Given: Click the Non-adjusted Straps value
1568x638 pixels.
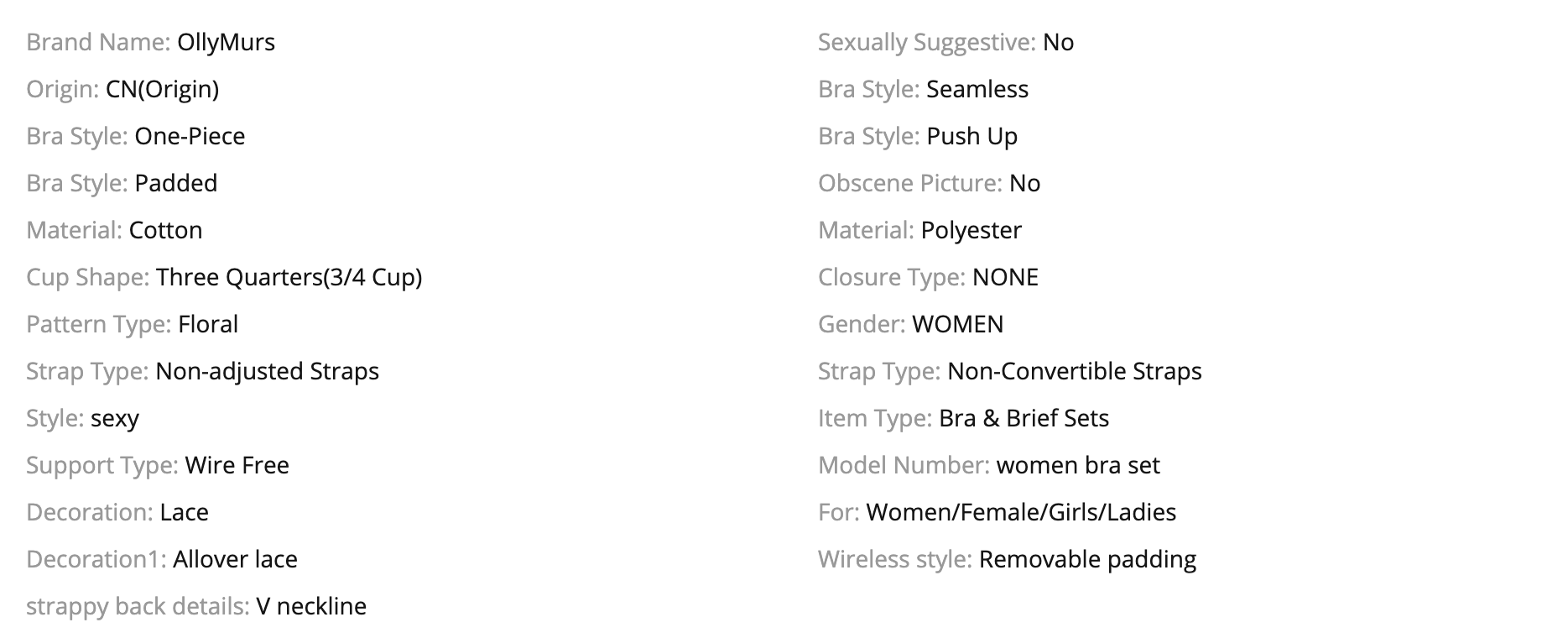Looking at the screenshot, I should point(267,371).
